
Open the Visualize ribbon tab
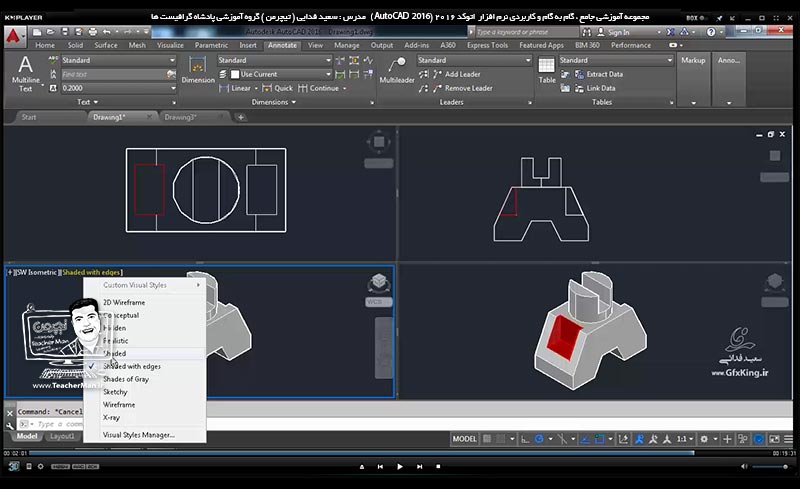(170, 45)
